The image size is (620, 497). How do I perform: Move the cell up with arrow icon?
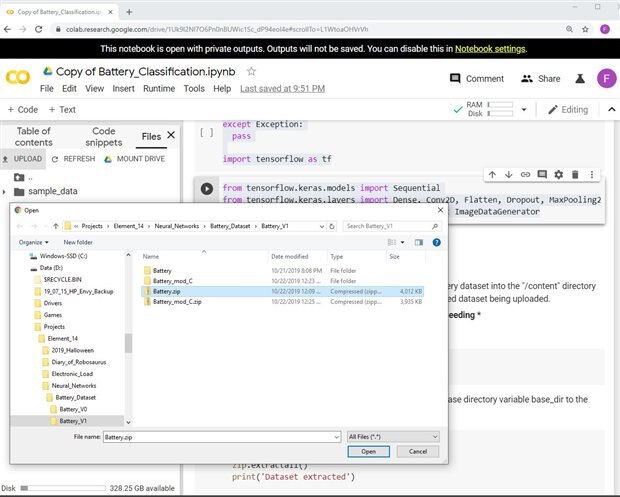[492, 175]
